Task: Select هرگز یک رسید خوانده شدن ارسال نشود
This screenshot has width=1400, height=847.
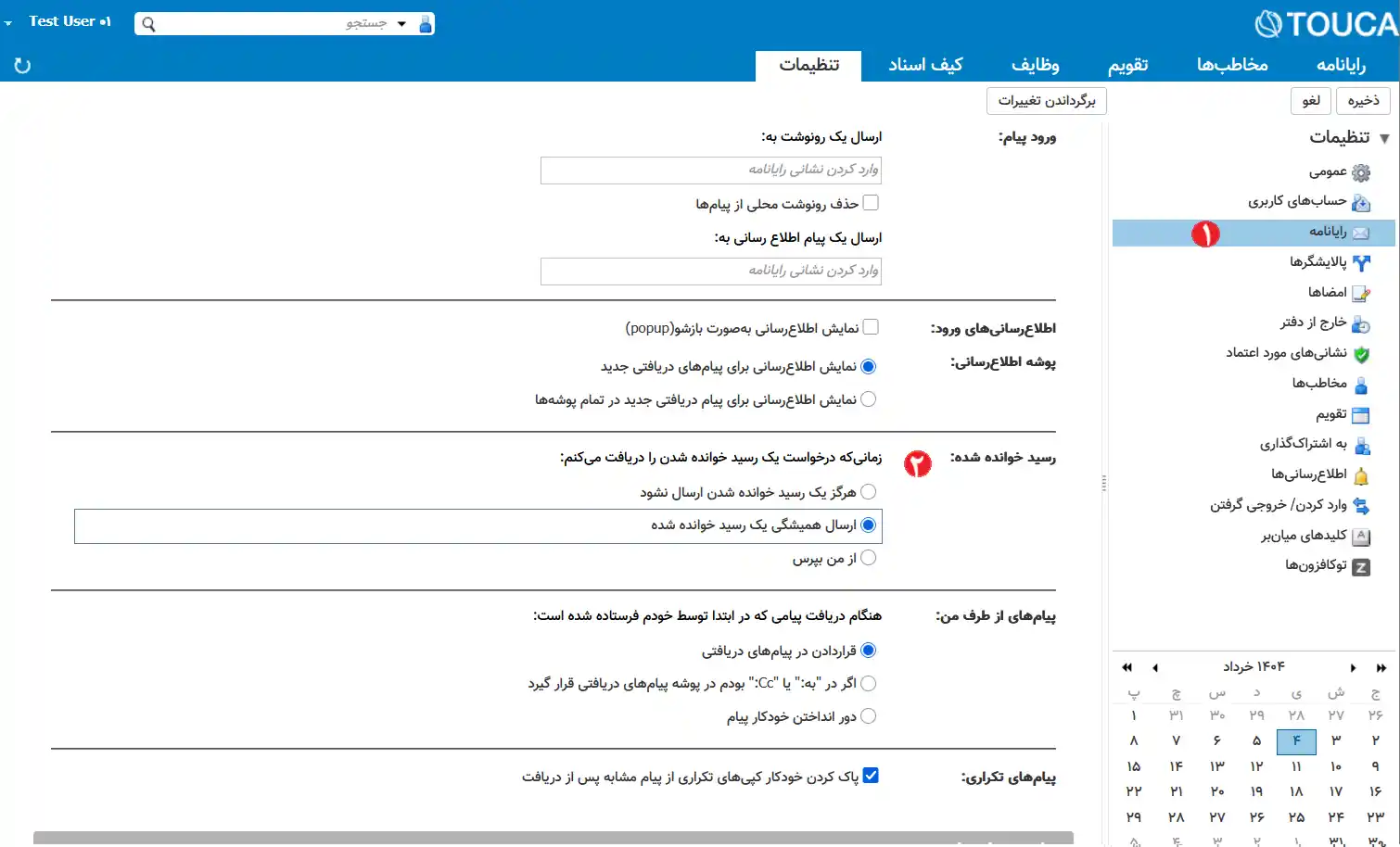Action: [x=869, y=492]
